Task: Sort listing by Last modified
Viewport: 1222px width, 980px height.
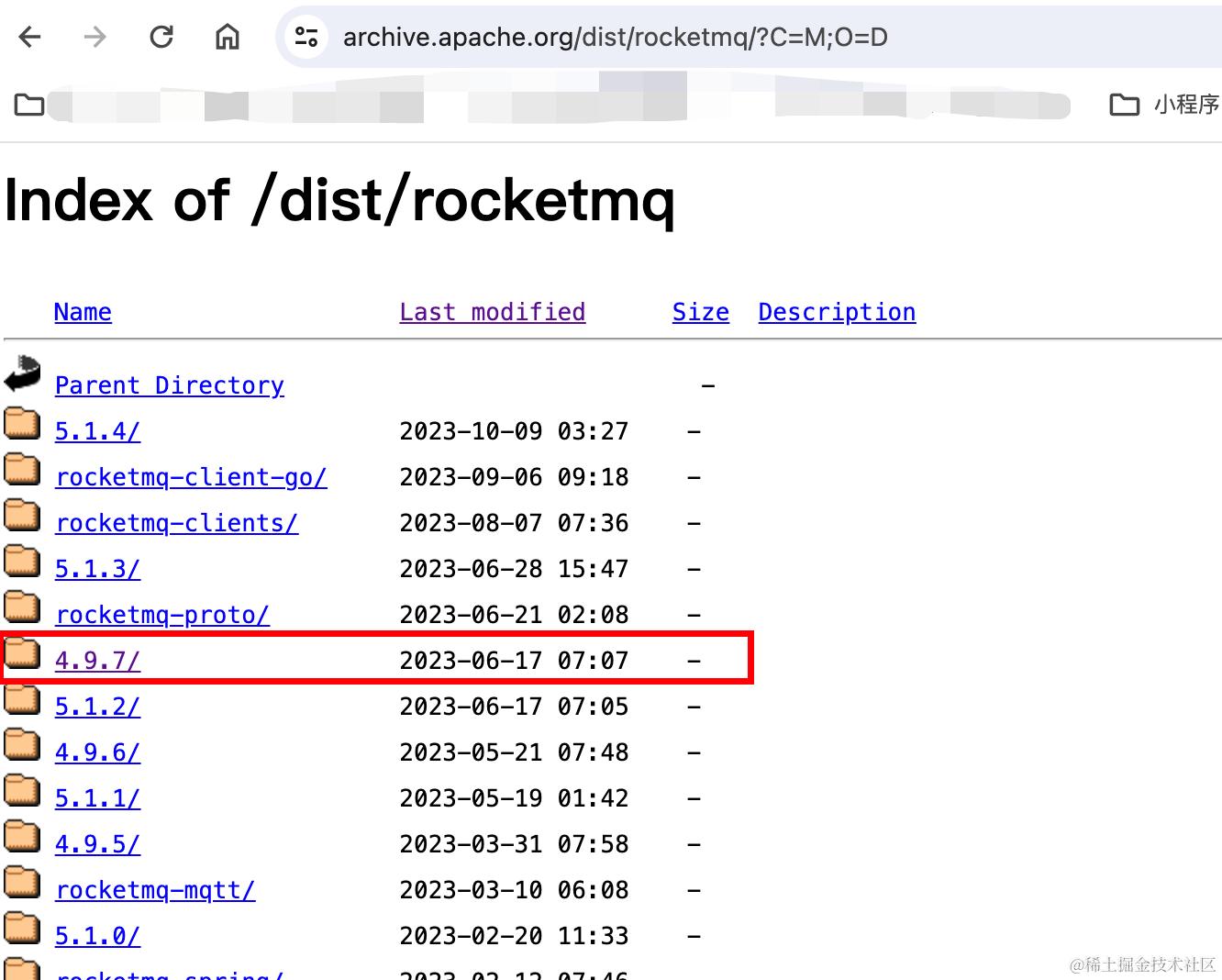Action: click(x=493, y=312)
